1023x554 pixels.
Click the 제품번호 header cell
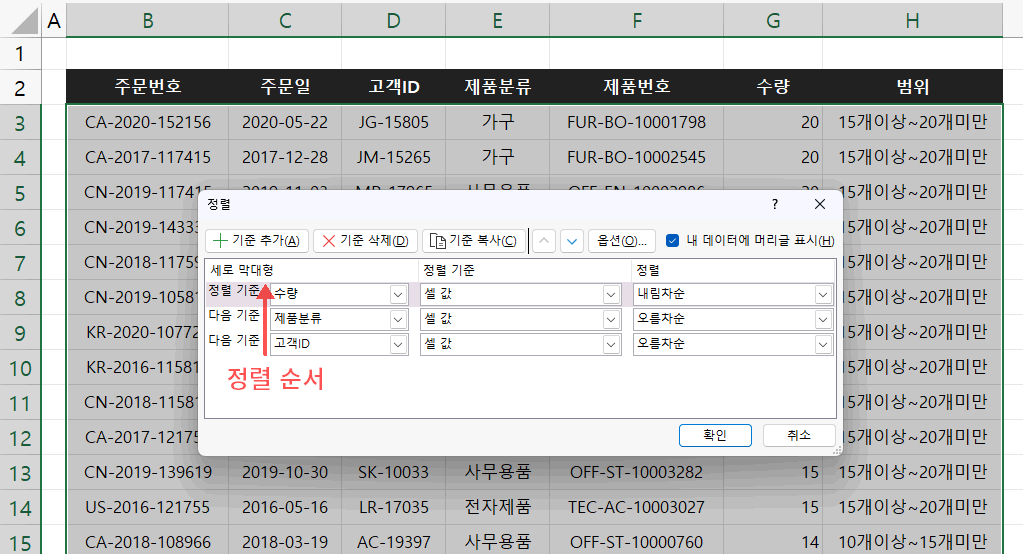[x=637, y=87]
